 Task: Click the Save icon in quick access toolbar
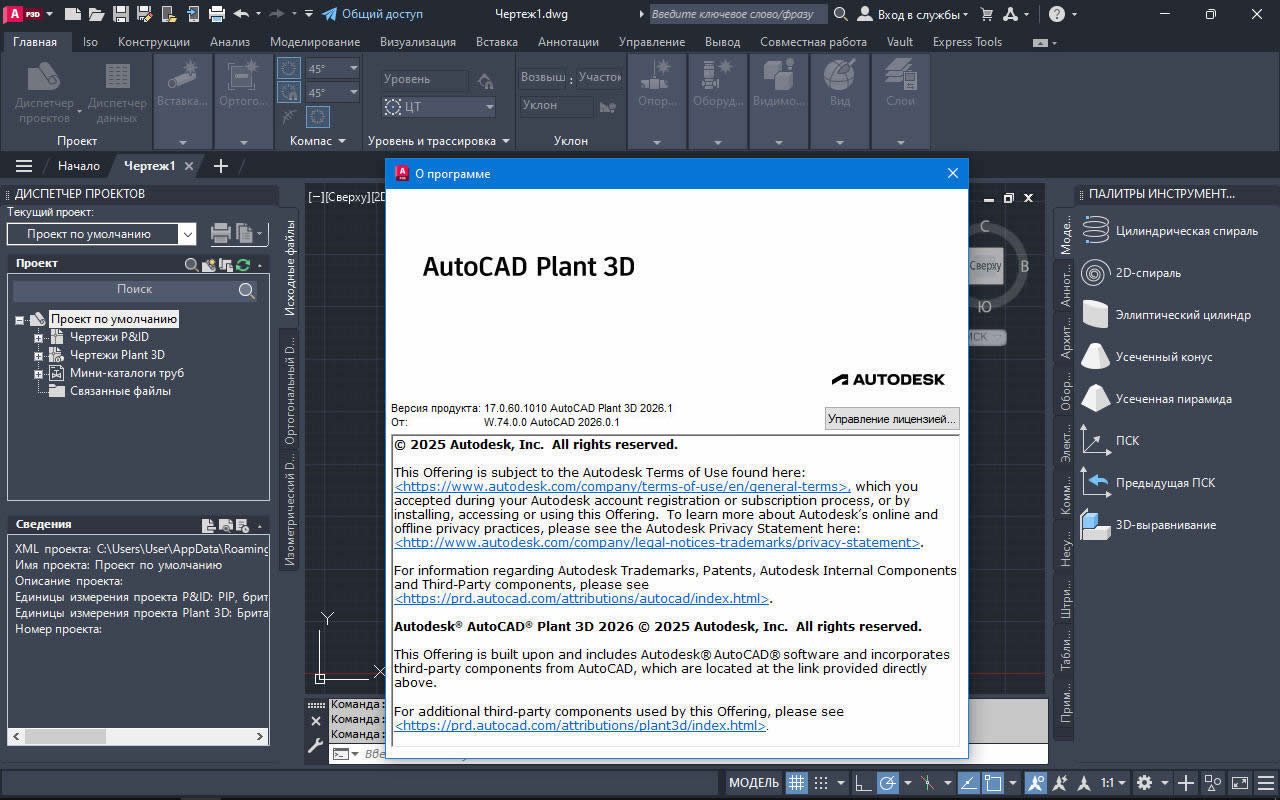tap(120, 14)
